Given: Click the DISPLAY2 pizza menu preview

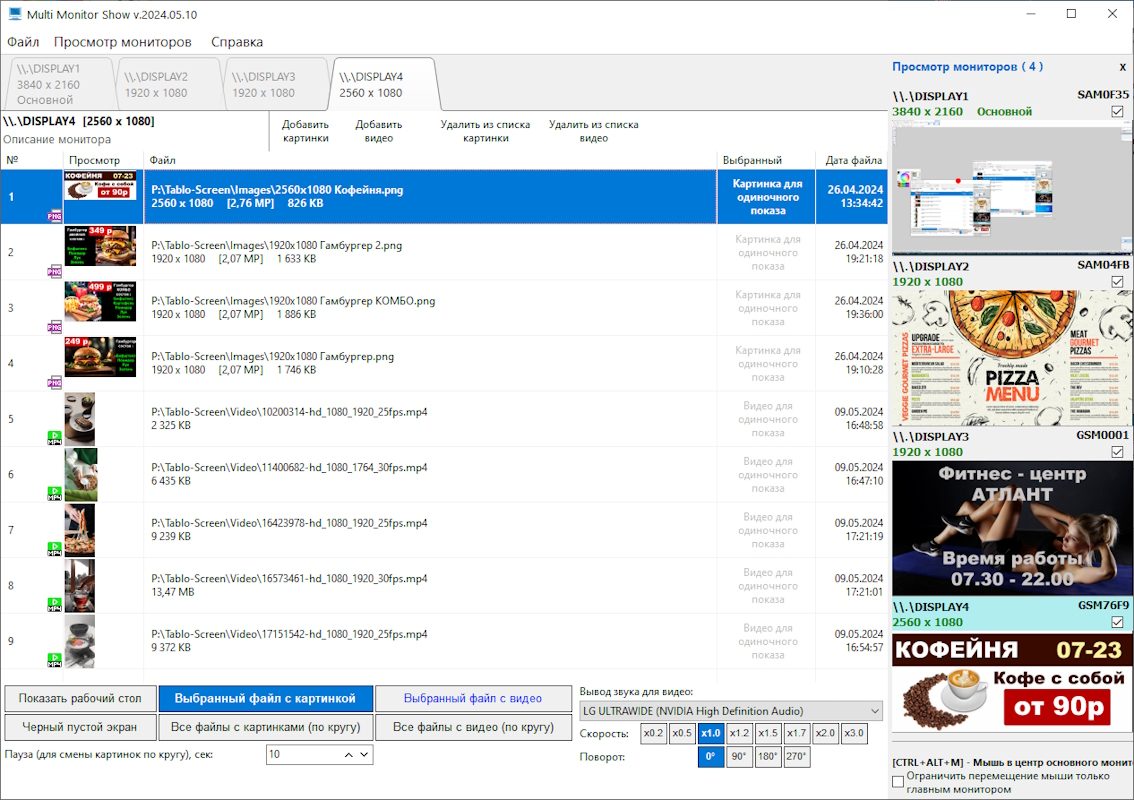Looking at the screenshot, I should [1012, 360].
